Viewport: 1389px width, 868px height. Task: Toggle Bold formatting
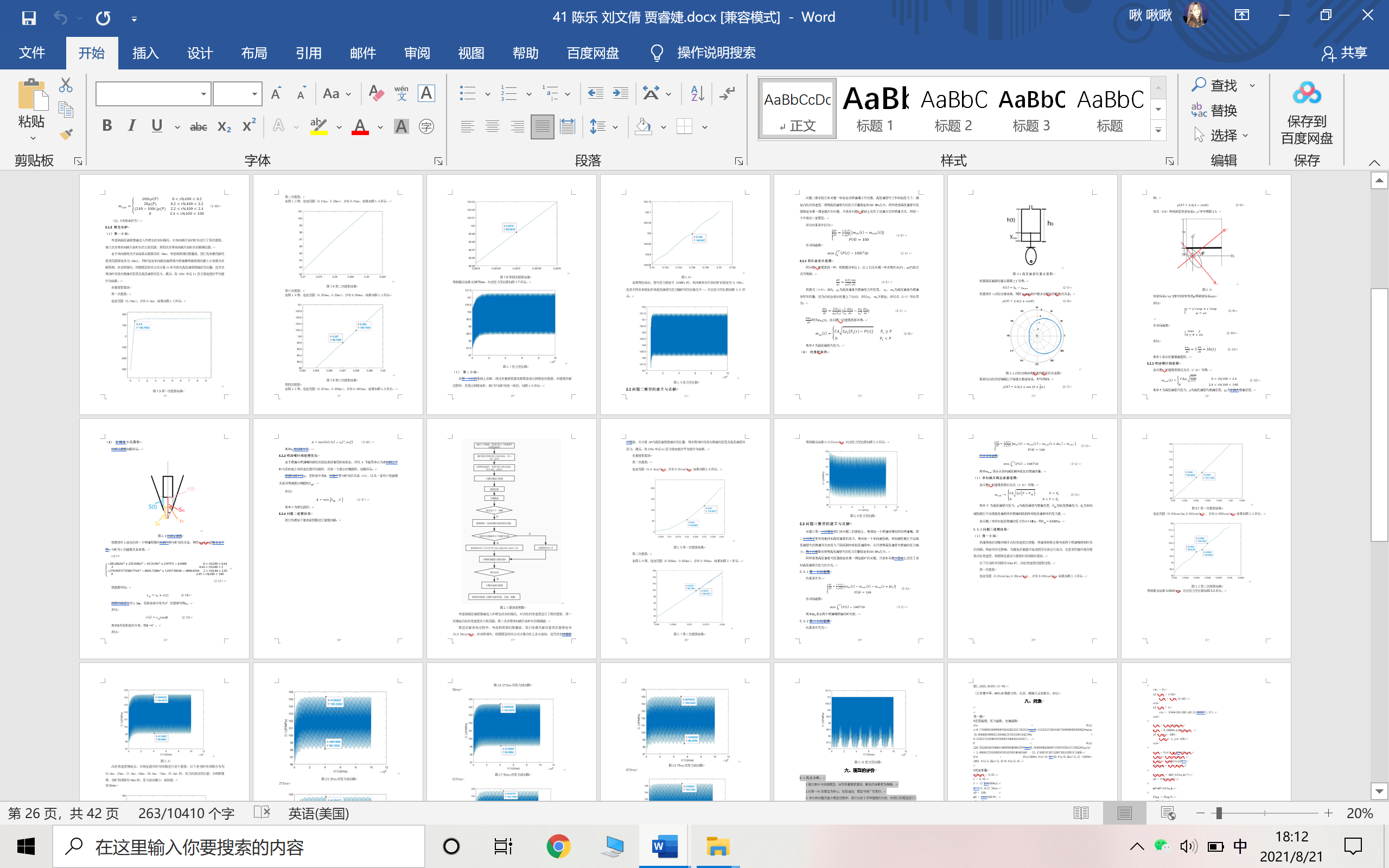pos(107,126)
